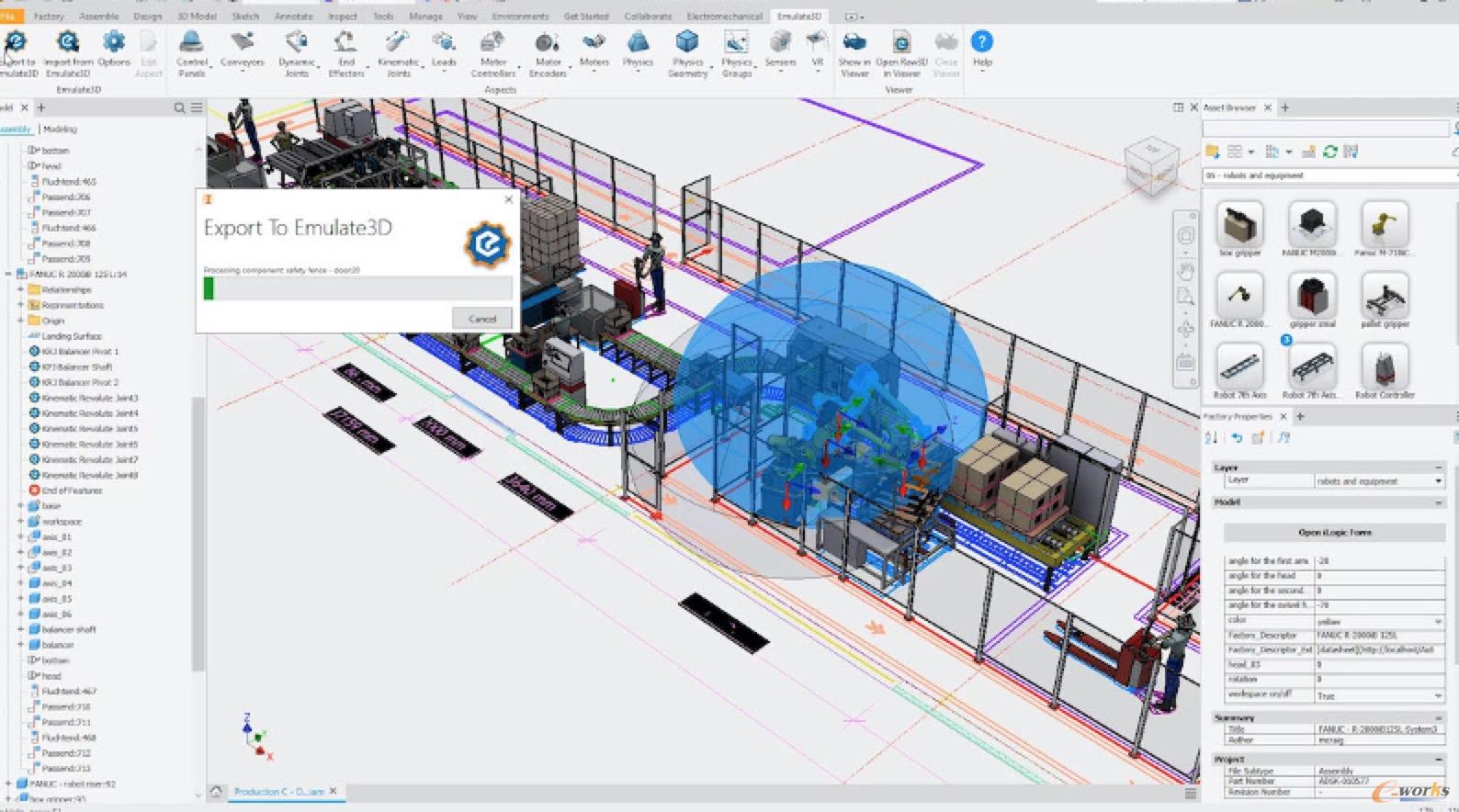Select Landing Surface tree item
The width and height of the screenshot is (1459, 812).
[72, 336]
